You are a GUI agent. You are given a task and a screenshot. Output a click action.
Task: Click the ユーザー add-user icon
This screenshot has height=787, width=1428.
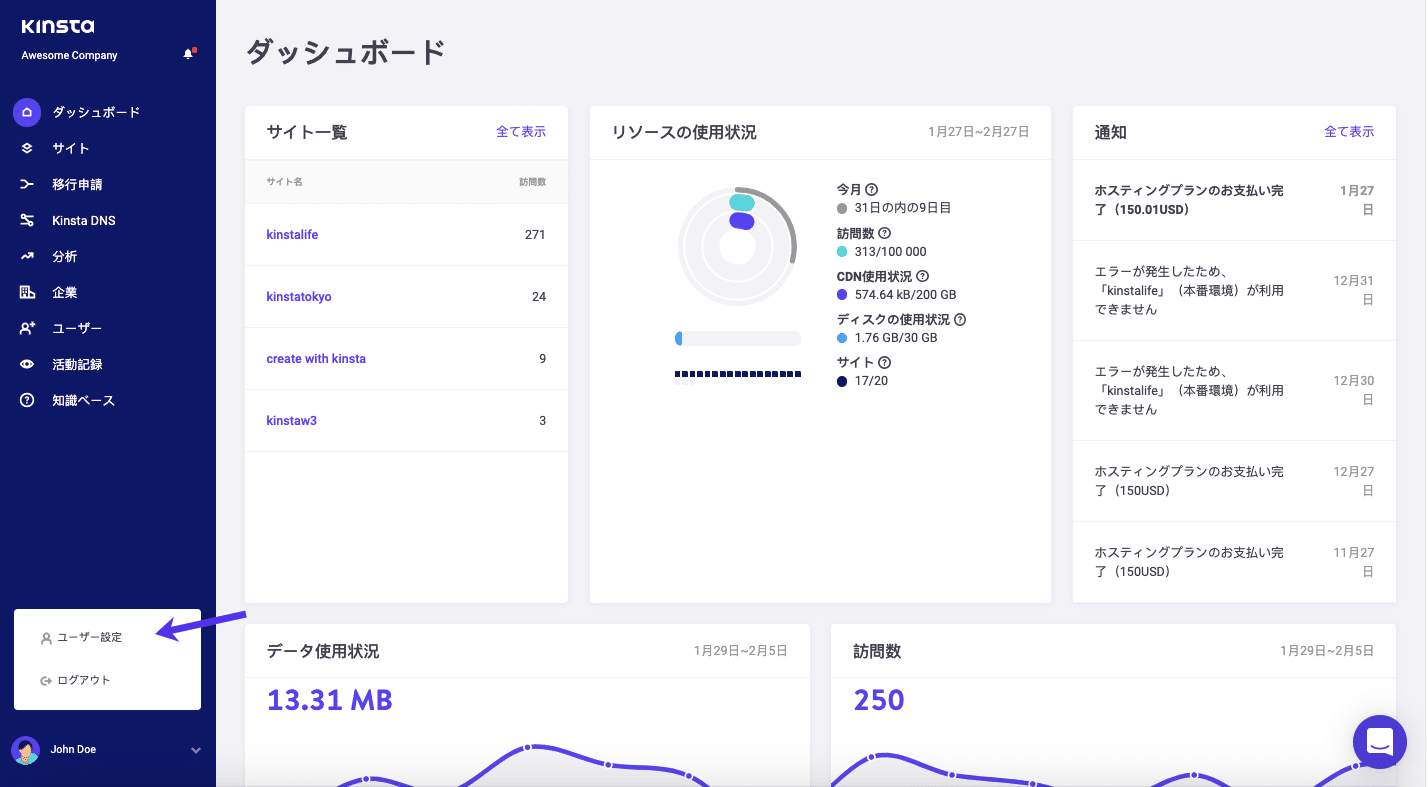point(27,328)
